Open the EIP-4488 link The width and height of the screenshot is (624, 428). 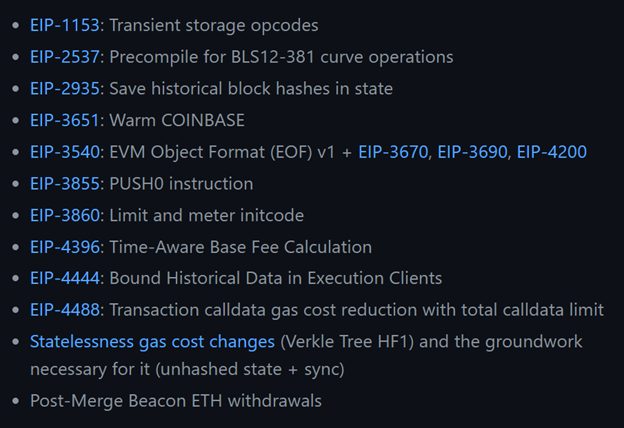[x=64, y=310]
